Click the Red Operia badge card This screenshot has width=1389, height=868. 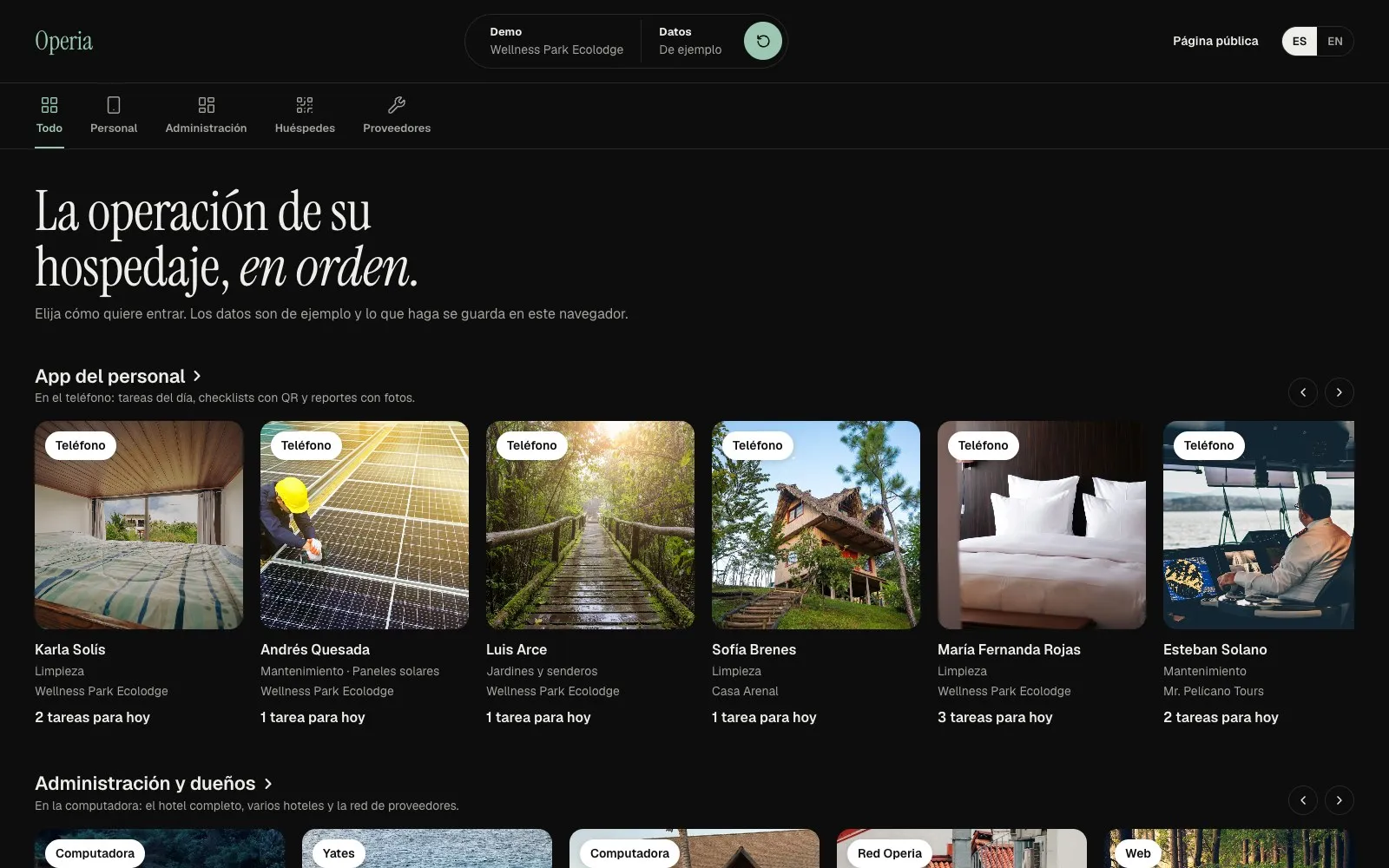(x=890, y=853)
